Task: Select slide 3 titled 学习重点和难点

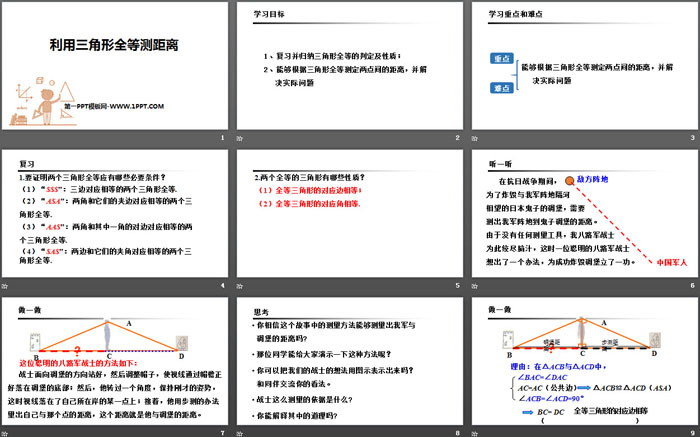Action: pyautogui.click(x=585, y=66)
